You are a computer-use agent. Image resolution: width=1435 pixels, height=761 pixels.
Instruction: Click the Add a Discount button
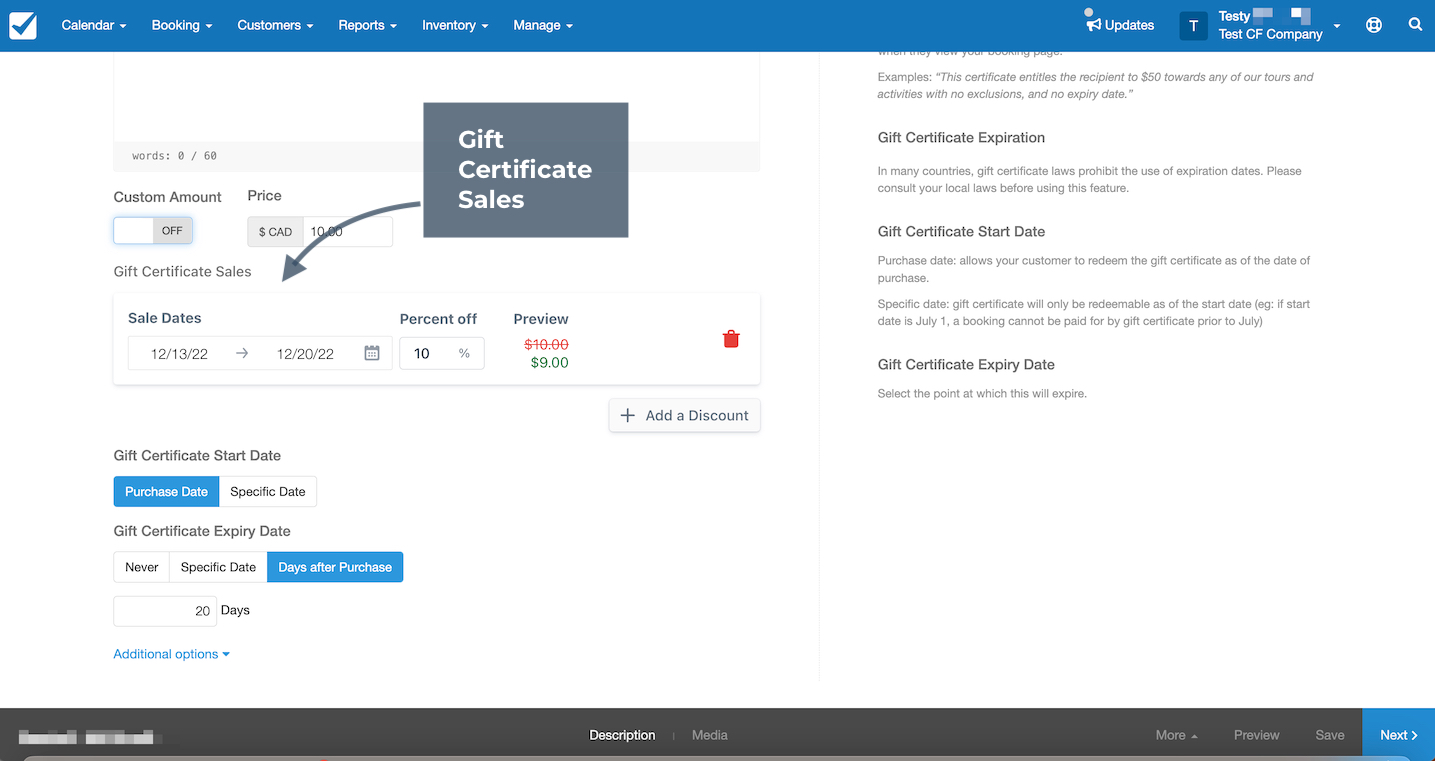point(685,416)
